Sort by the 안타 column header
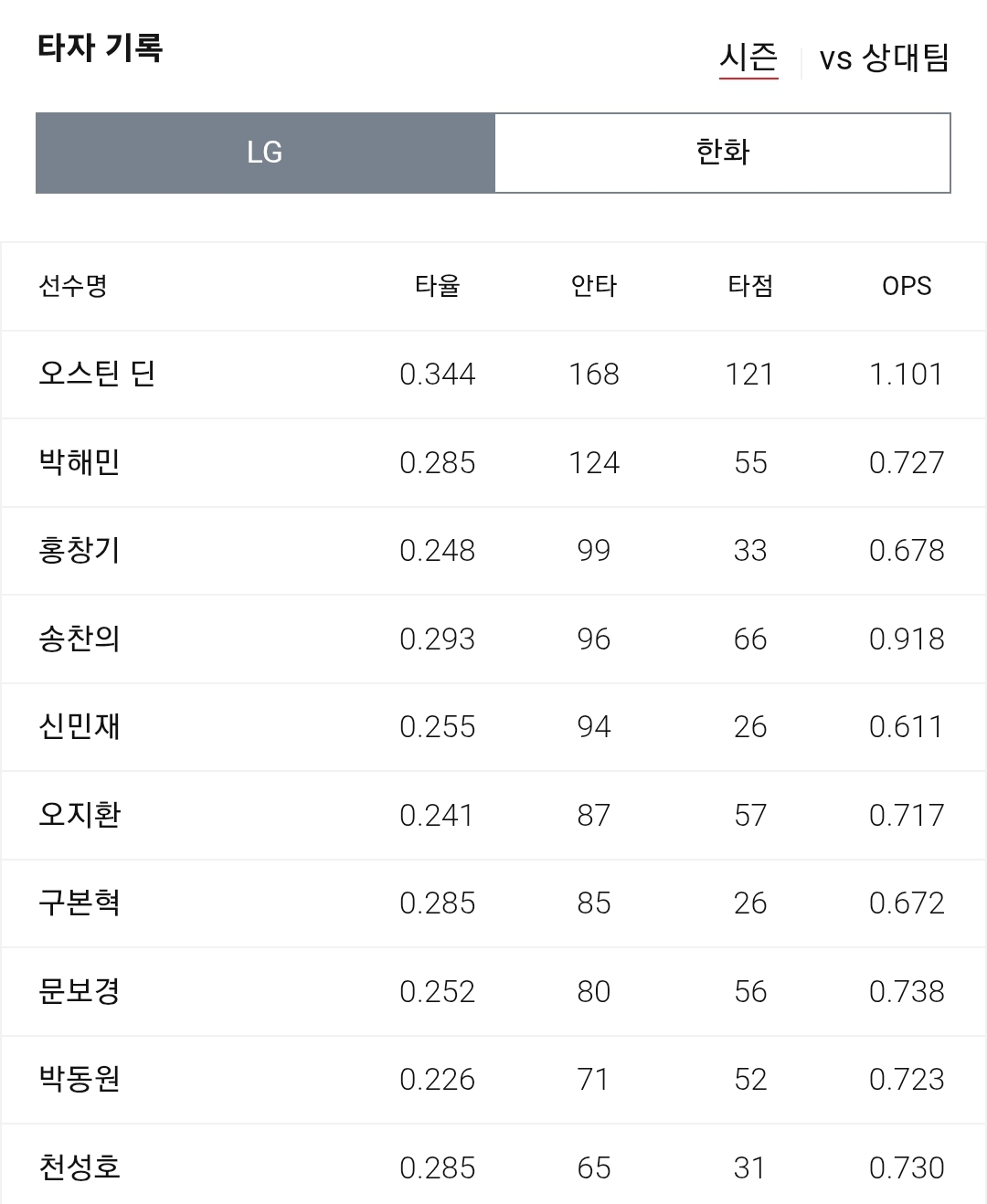This screenshot has width=987, height=1204. (594, 286)
